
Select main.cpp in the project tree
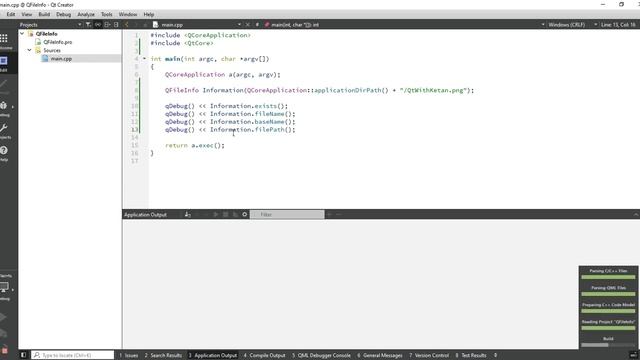[61, 59]
